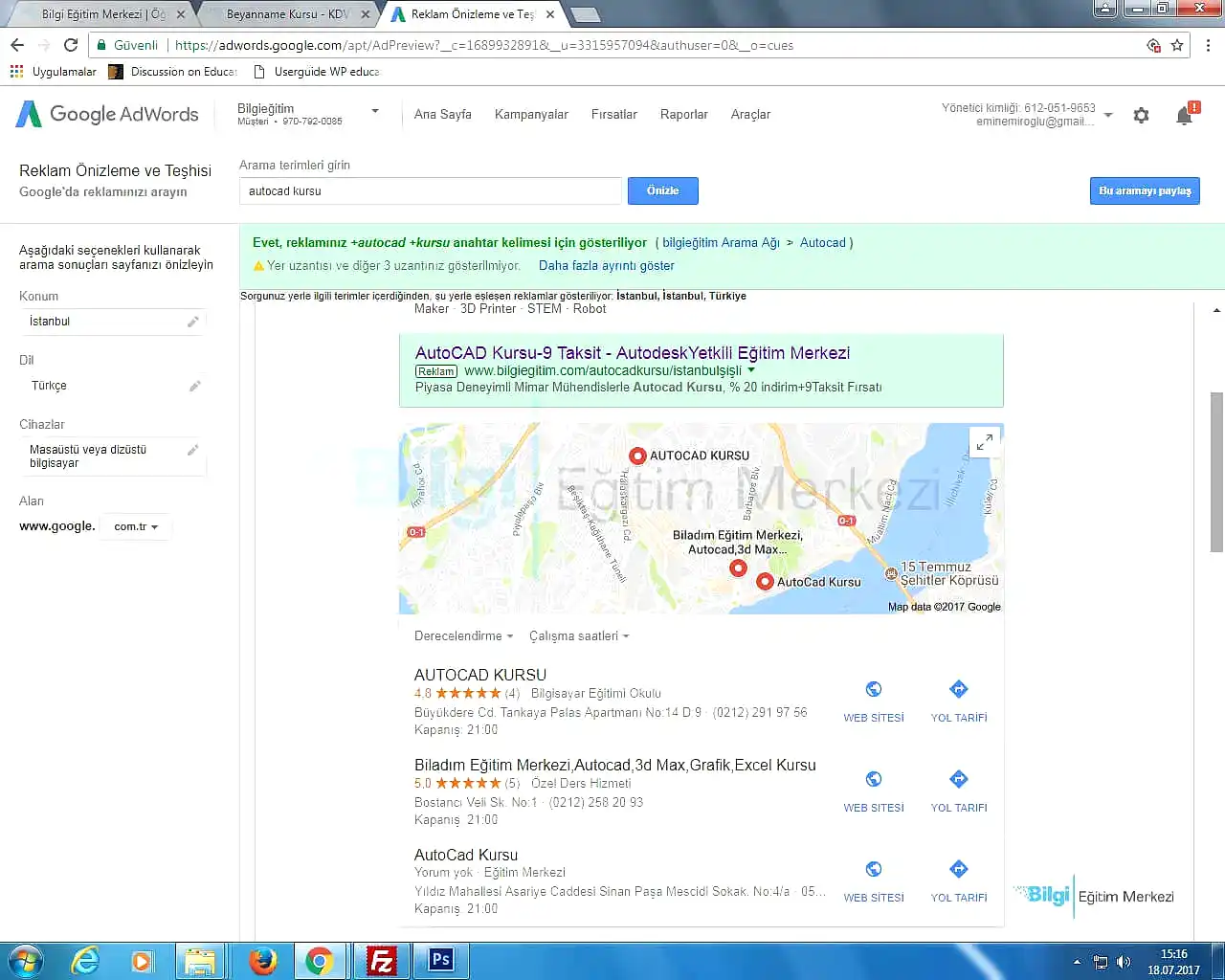Edit the Türkçe language with pencil icon
Viewport: 1225px width, 980px height.
coord(194,386)
